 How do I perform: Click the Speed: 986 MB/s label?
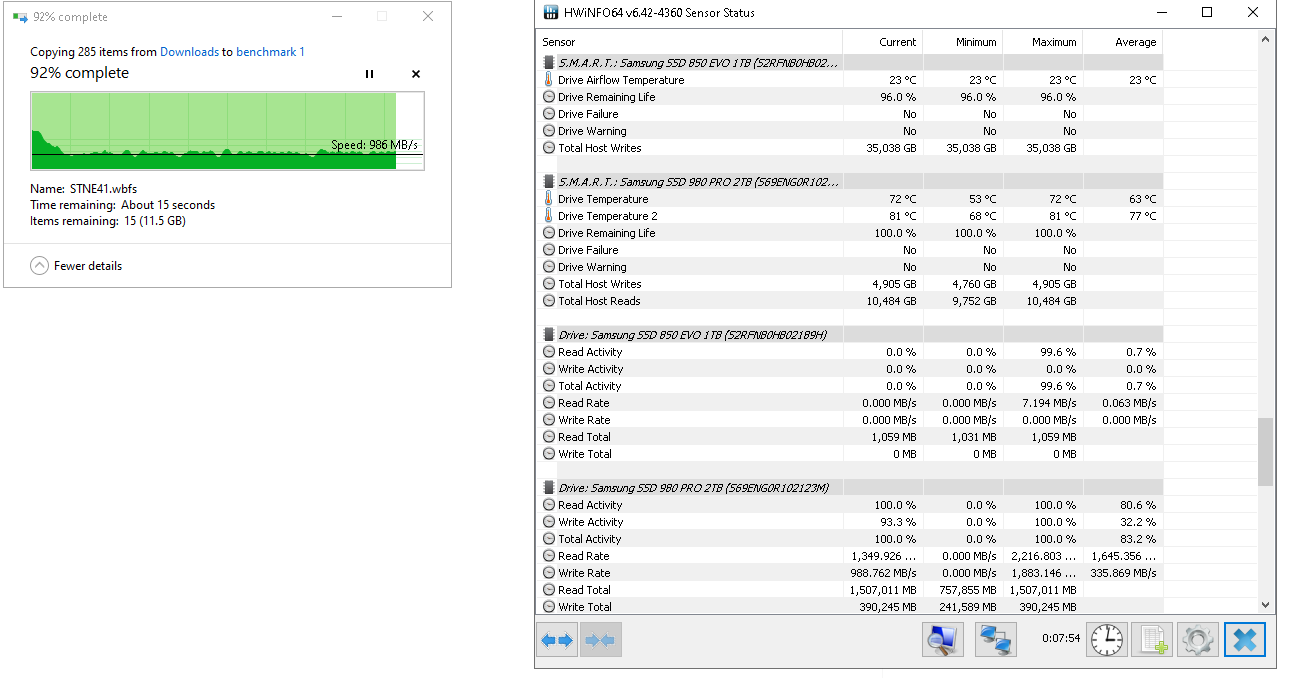(x=375, y=145)
